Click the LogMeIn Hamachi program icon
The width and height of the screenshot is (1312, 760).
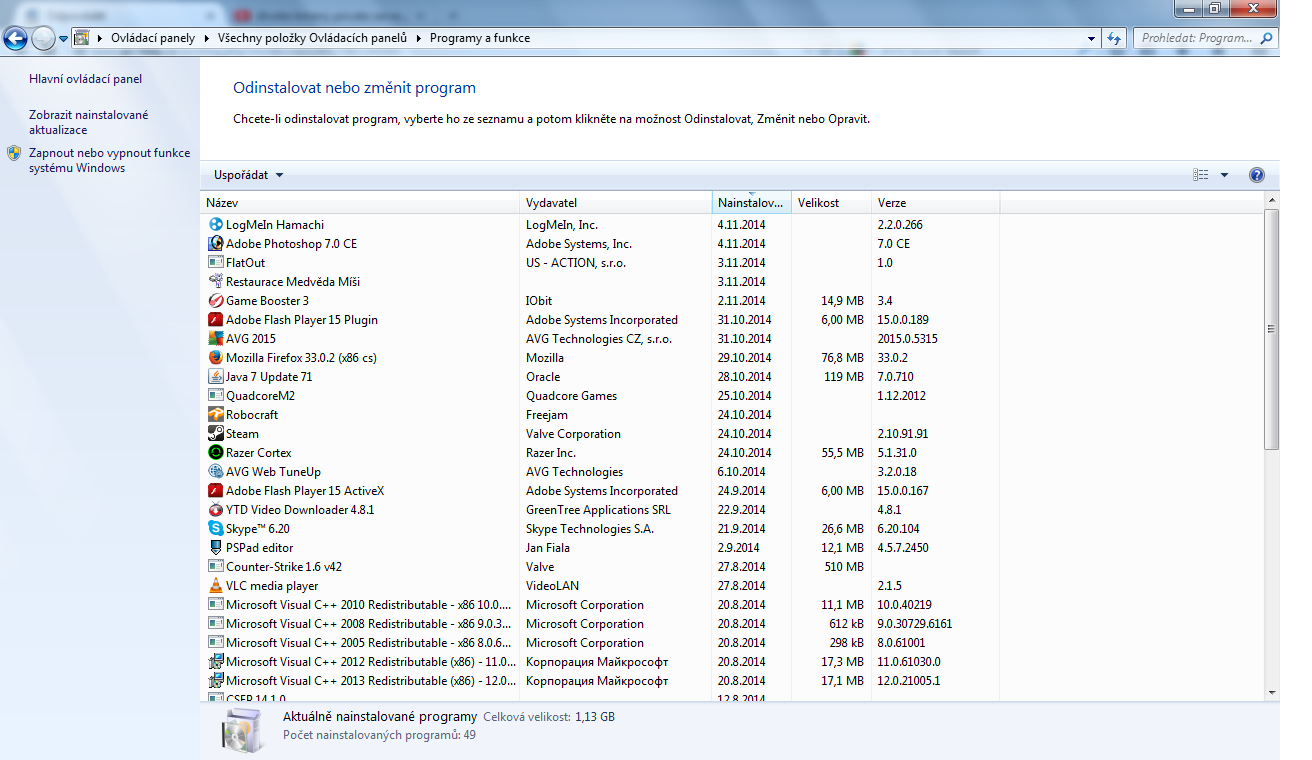pos(215,225)
